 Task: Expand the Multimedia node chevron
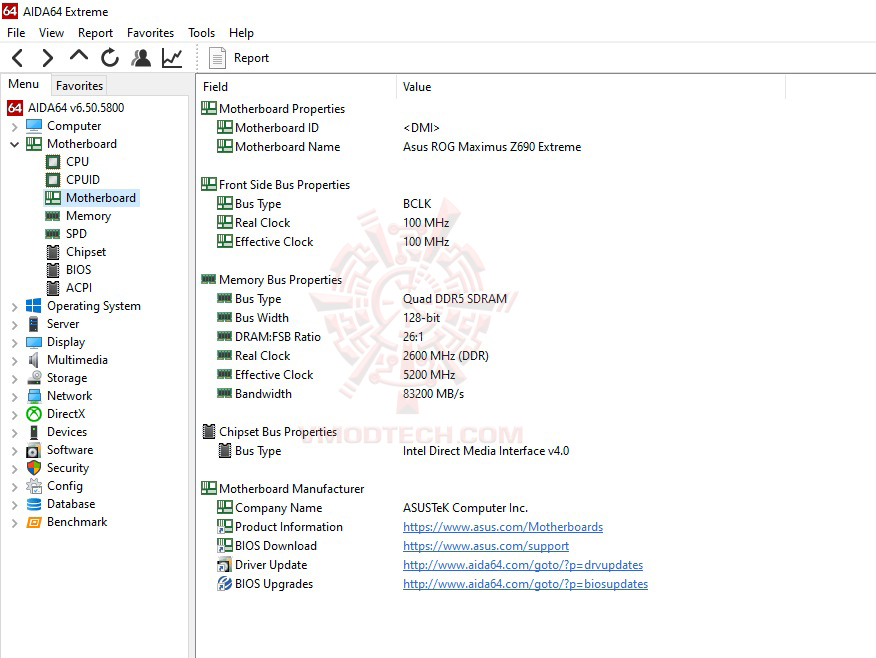tap(15, 361)
